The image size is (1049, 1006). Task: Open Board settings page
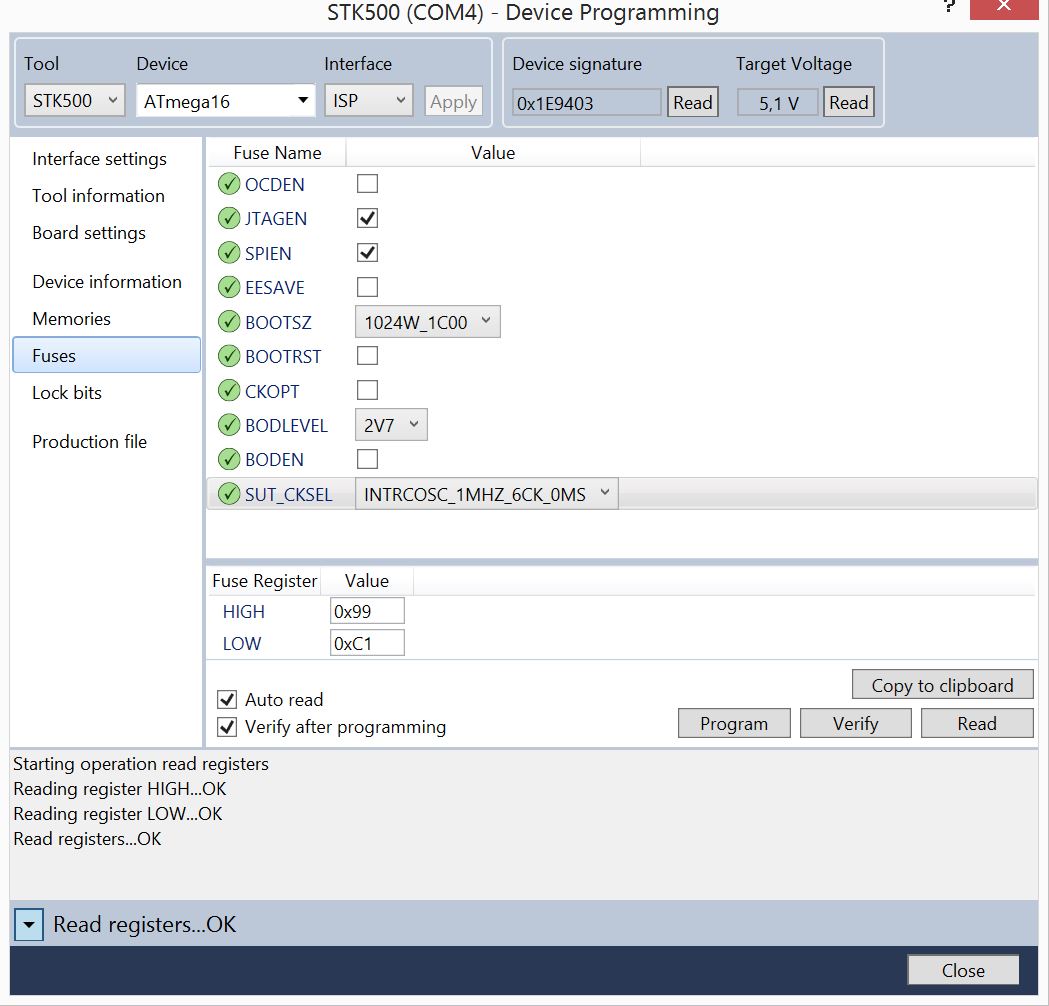click(89, 233)
